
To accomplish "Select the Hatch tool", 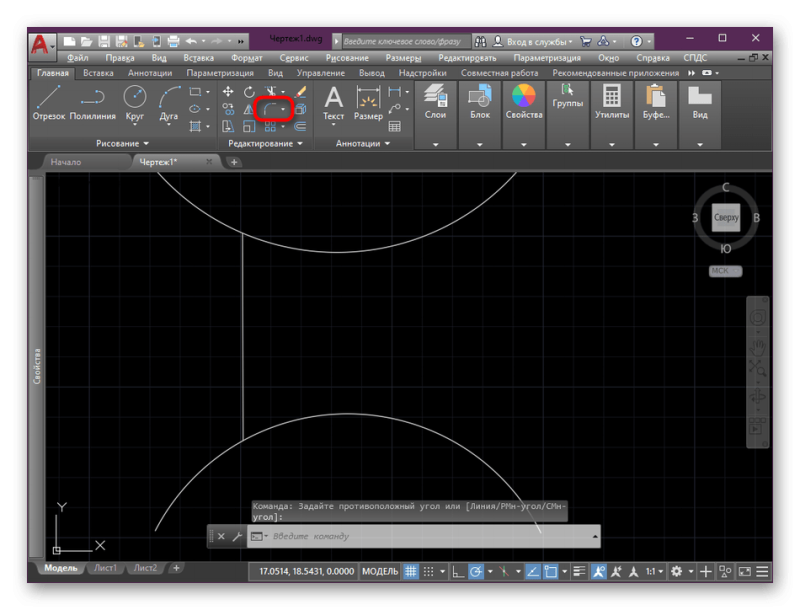I will pos(195,126).
